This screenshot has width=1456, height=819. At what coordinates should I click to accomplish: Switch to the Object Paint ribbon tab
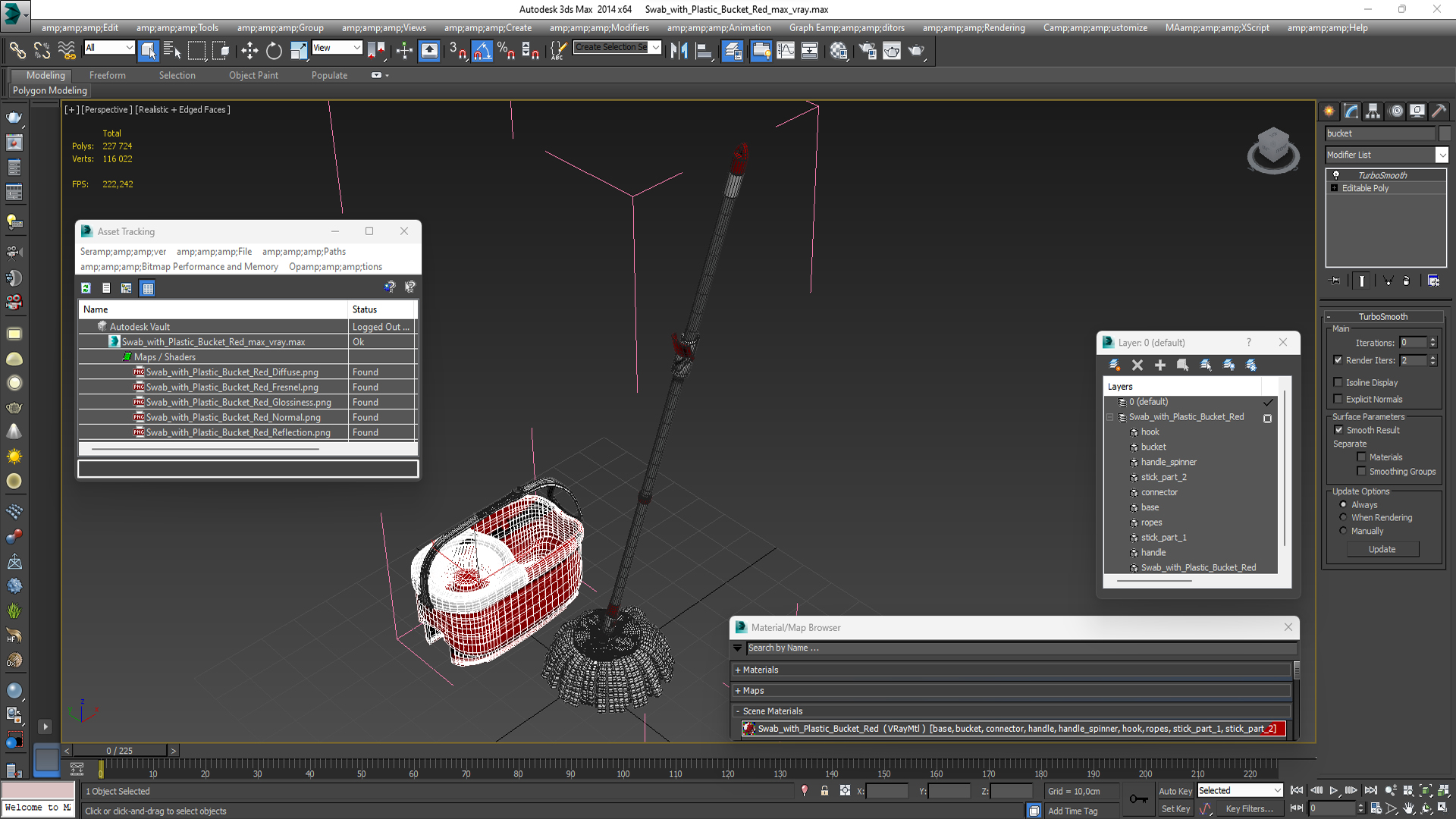point(253,75)
